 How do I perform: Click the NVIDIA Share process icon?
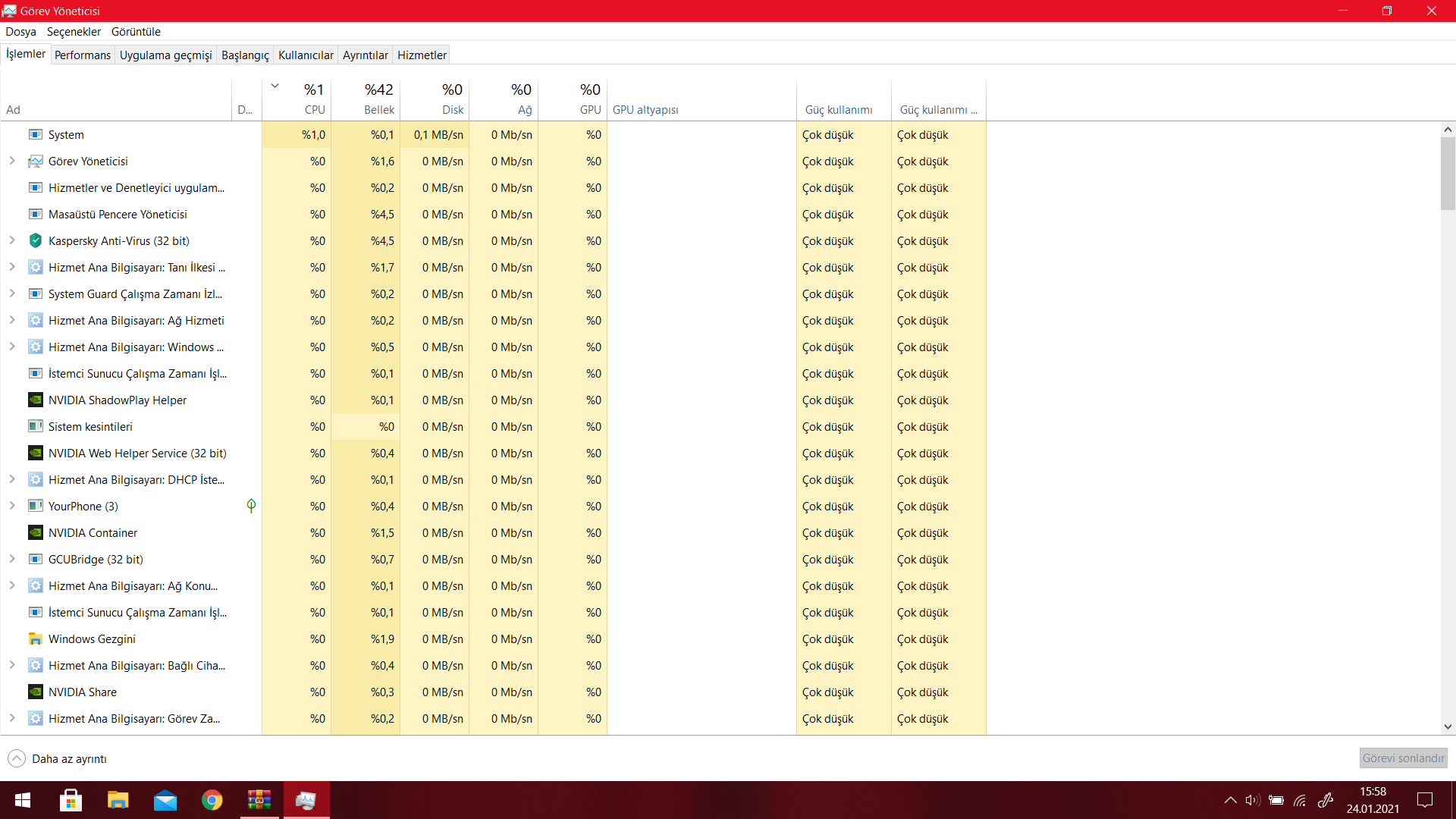35,692
